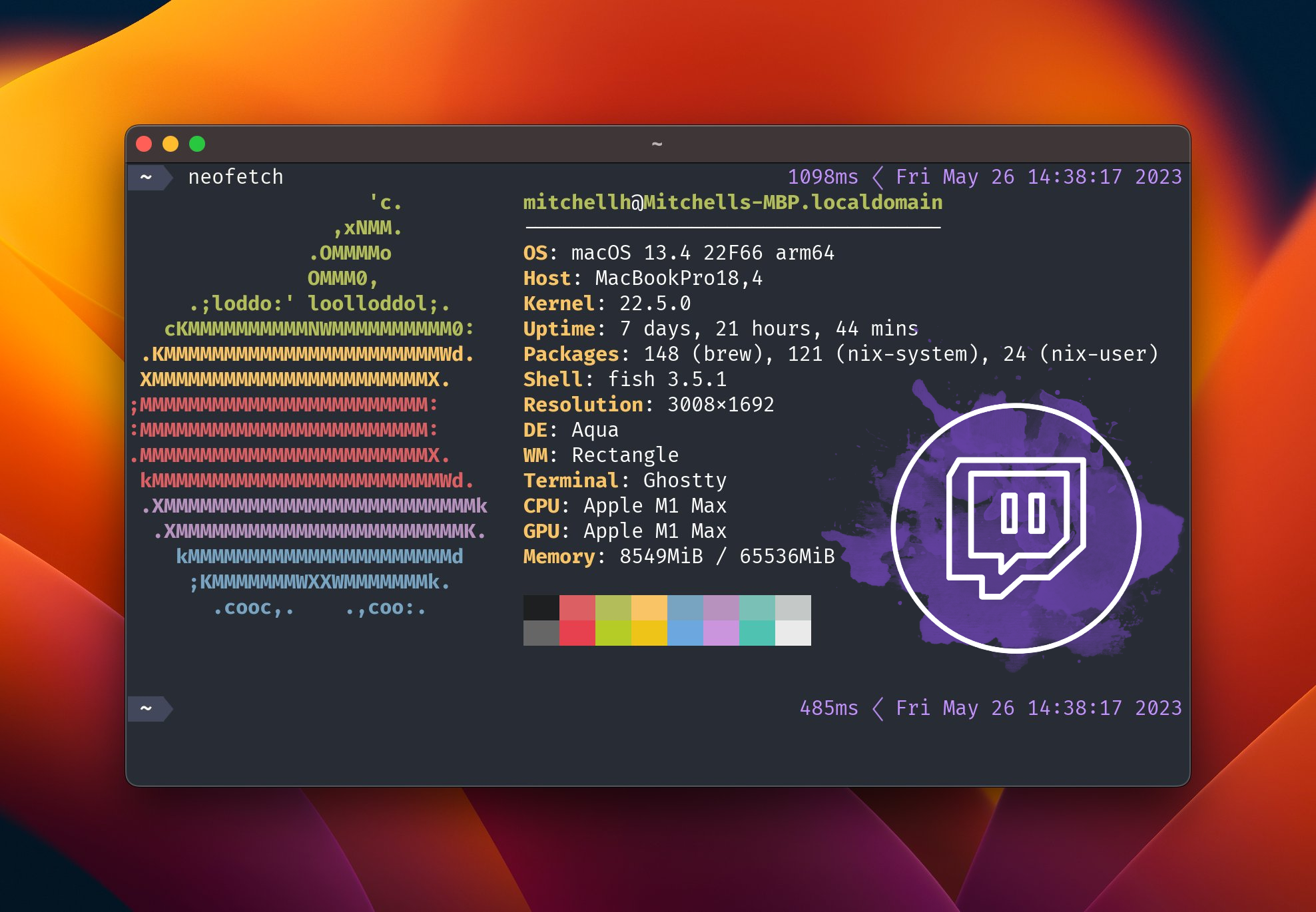Click the red close window button
Screen dimensions: 1316x912
[144, 144]
